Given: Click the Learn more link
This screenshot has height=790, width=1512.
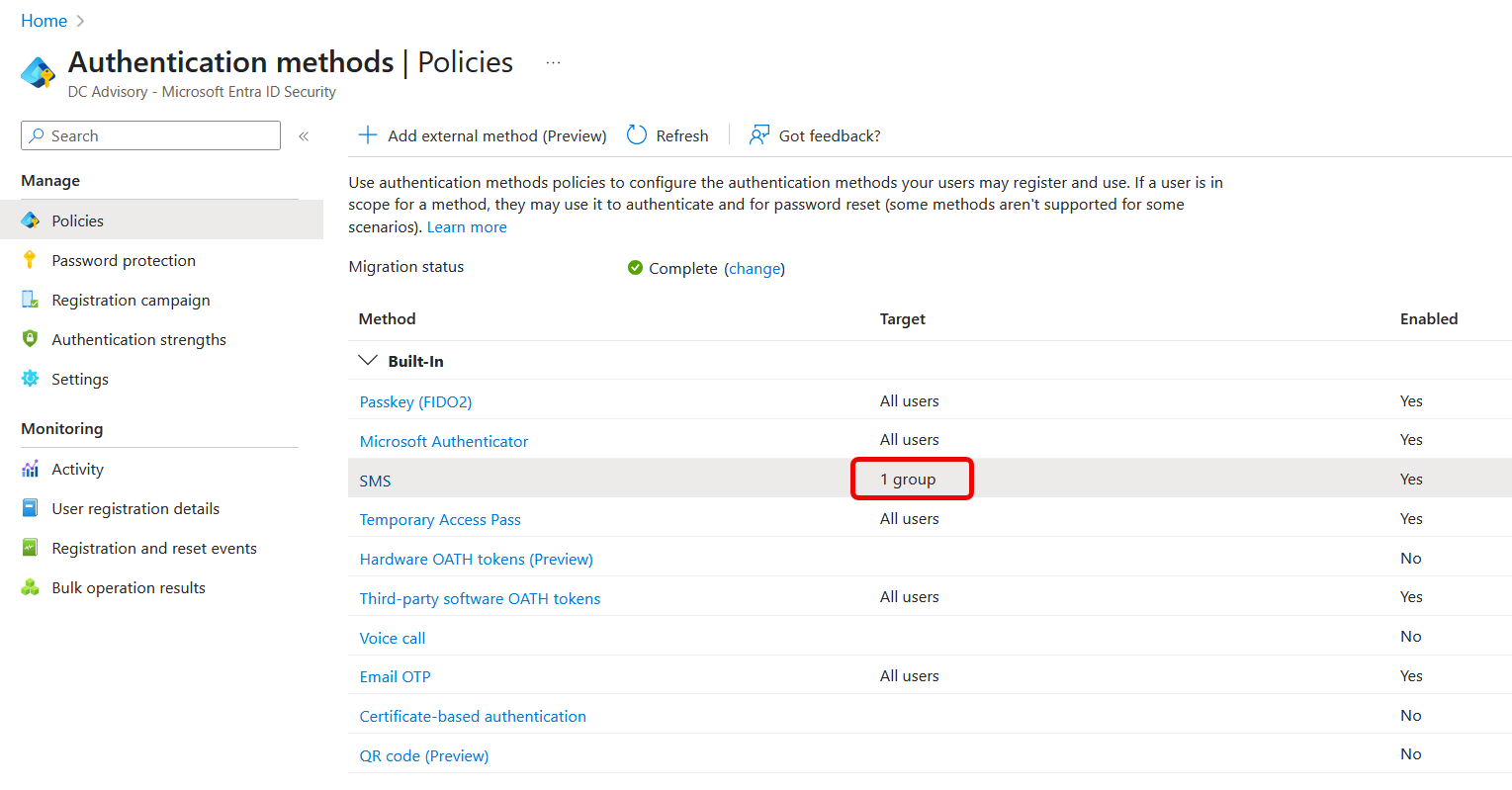Looking at the screenshot, I should pos(467,226).
